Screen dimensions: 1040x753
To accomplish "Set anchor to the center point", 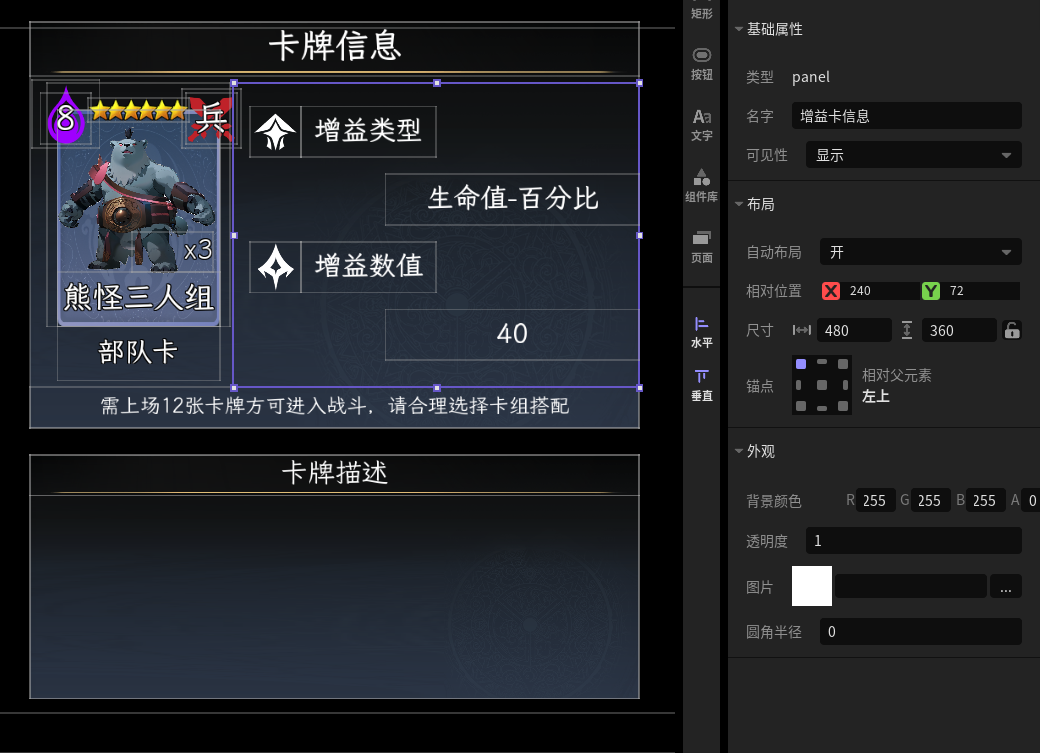I will (x=822, y=385).
